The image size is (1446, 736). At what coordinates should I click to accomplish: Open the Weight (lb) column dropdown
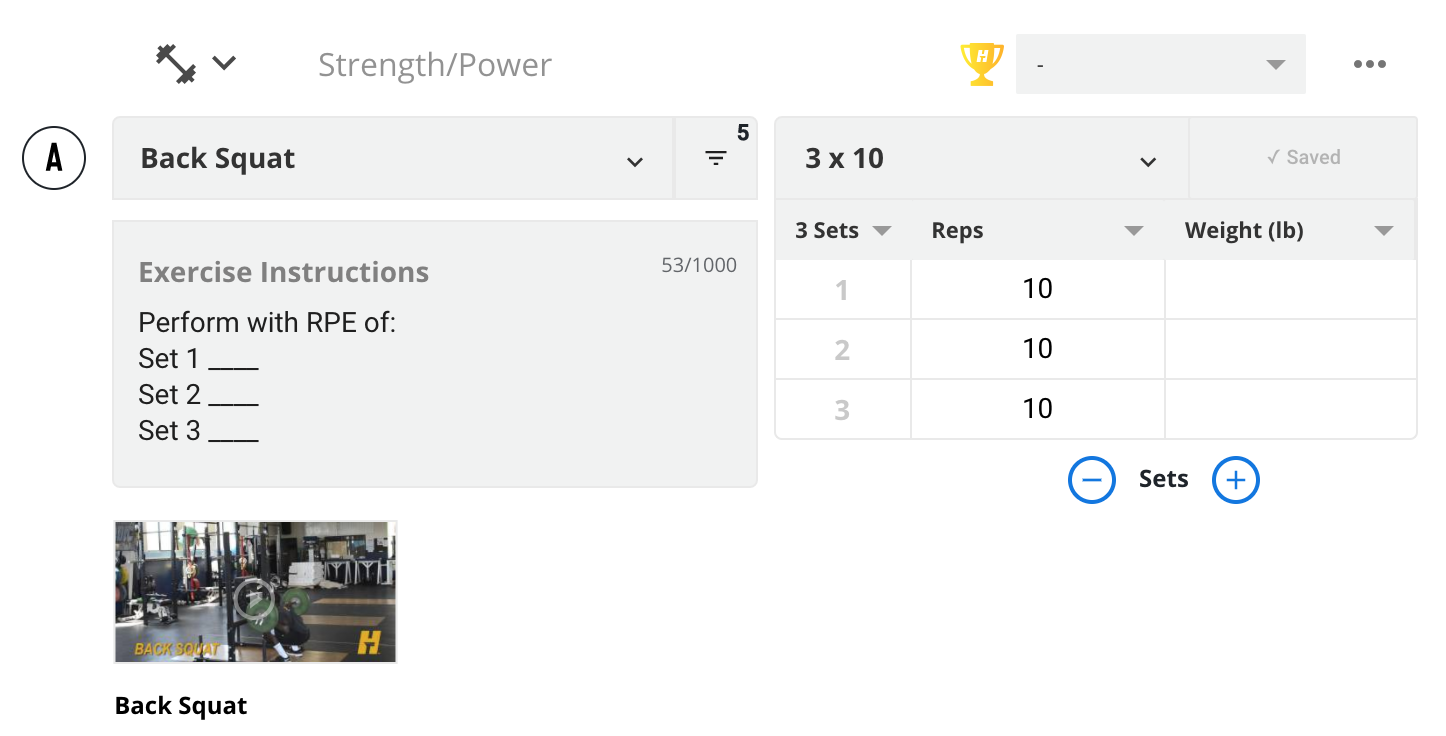(x=1291, y=230)
